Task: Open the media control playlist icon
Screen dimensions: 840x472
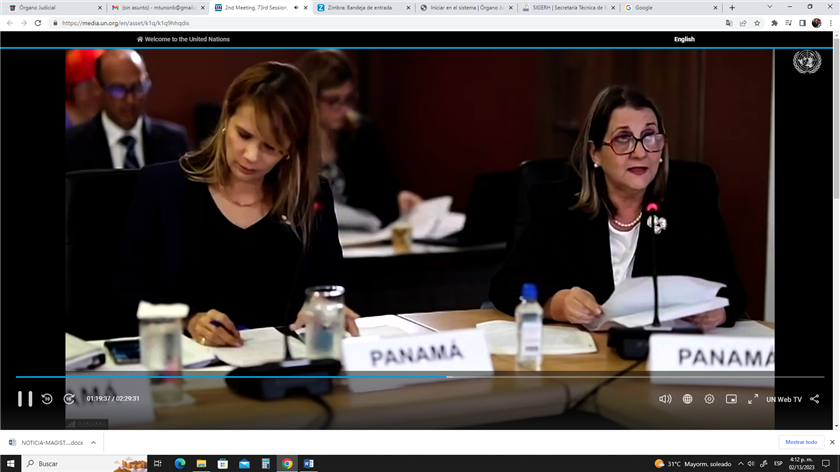Action: pos(789,23)
